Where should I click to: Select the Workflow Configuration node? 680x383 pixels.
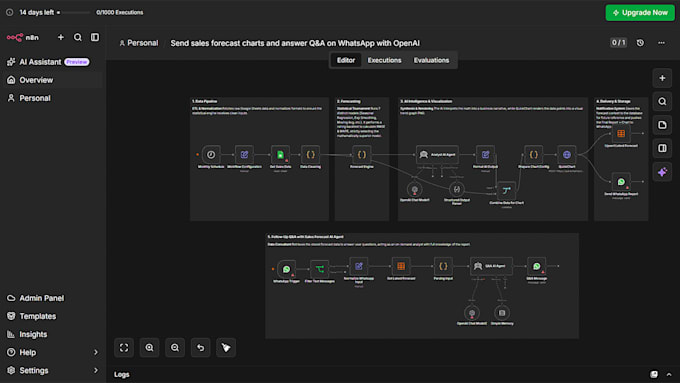pyautogui.click(x=244, y=154)
